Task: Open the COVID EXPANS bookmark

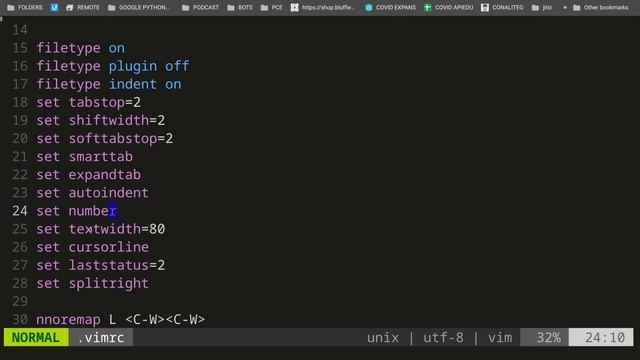Action: pyautogui.click(x=390, y=7)
